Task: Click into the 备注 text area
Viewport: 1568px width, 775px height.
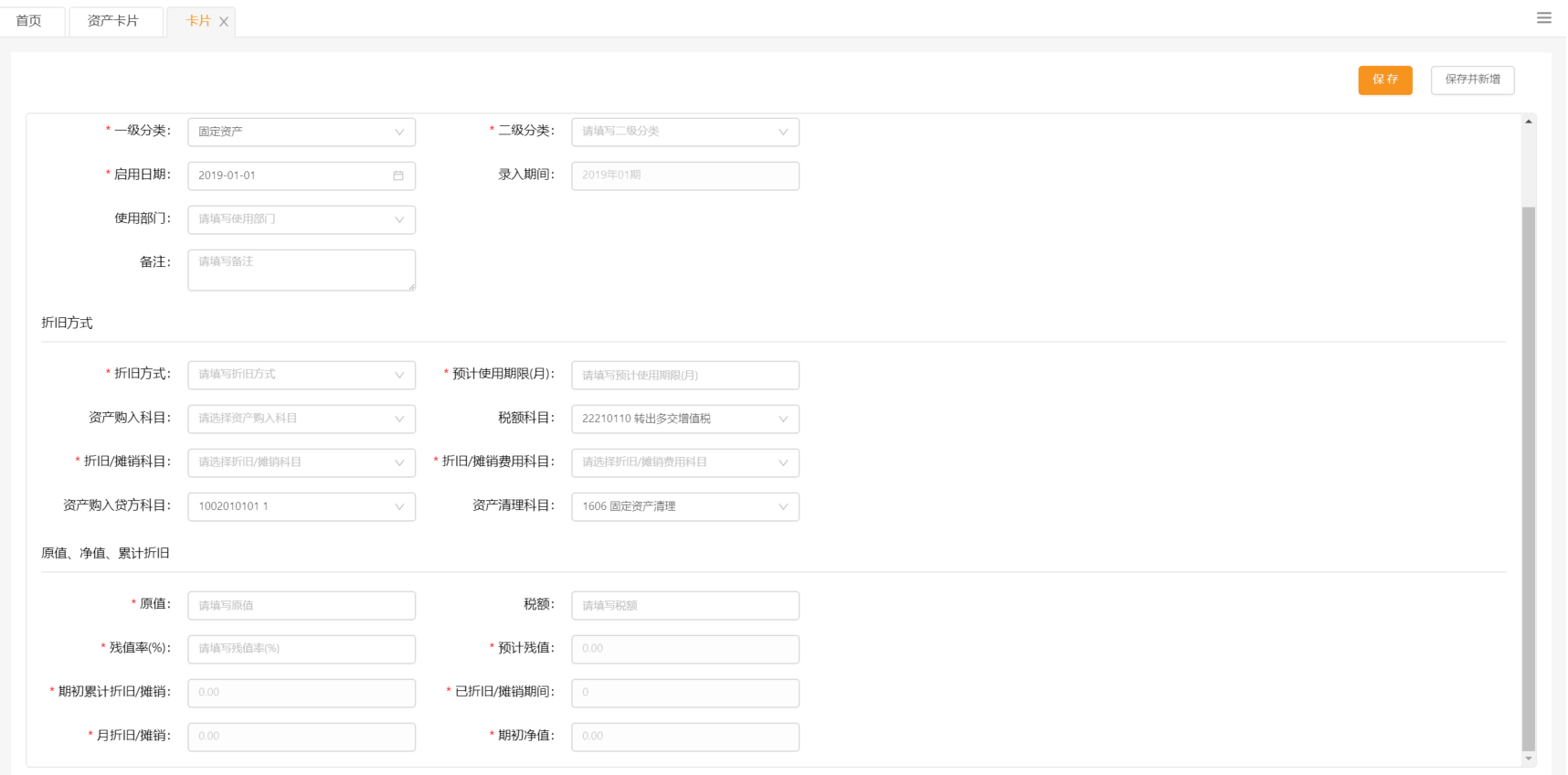Action: pos(302,271)
